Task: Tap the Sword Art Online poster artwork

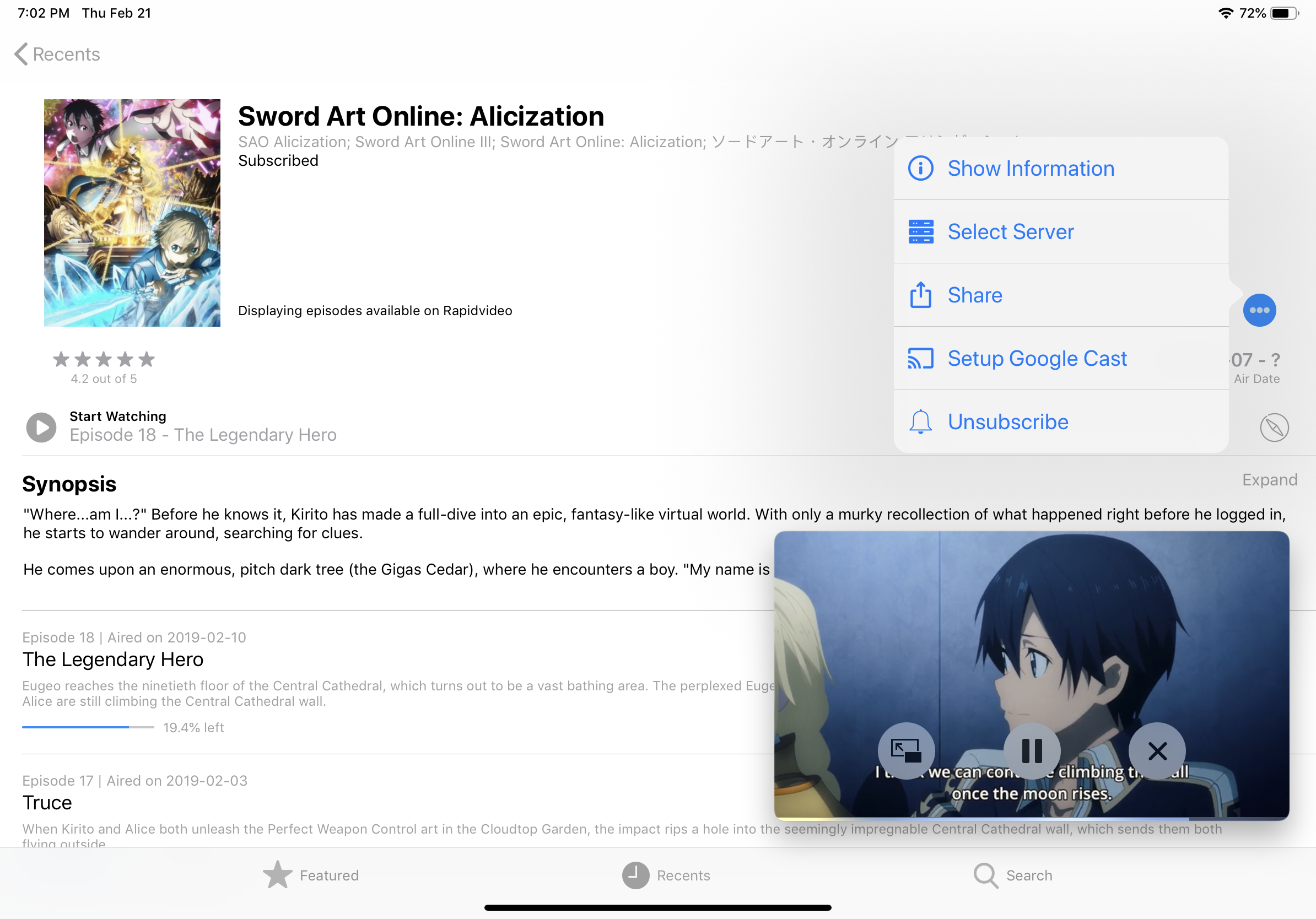Action: click(132, 213)
